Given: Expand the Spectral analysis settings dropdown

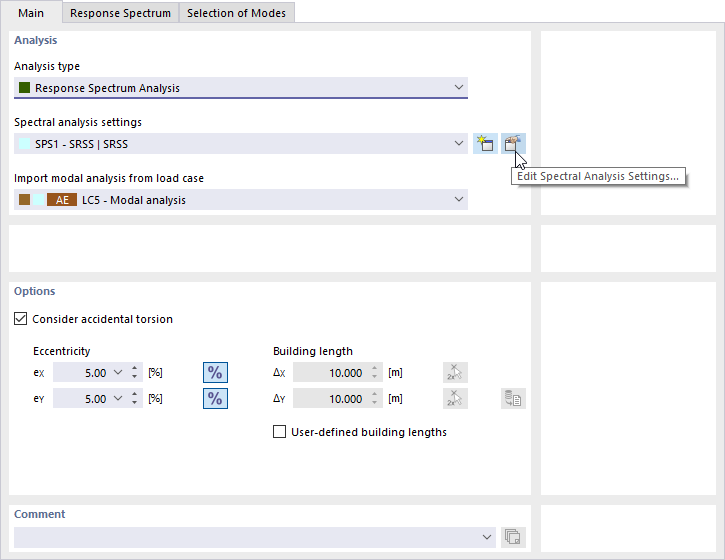Looking at the screenshot, I should click(x=459, y=143).
